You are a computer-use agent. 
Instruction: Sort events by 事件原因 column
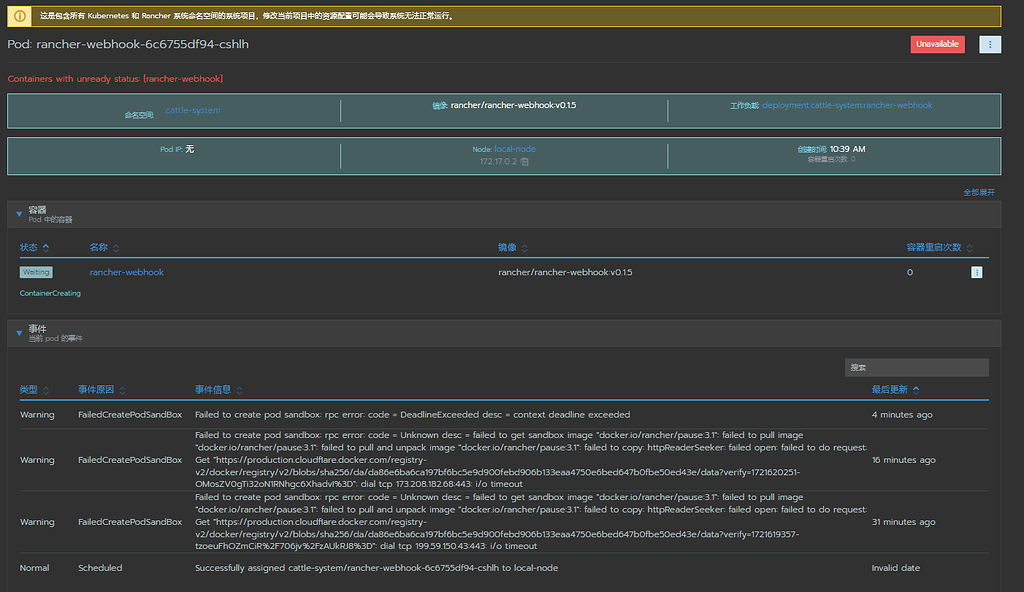click(x=122, y=390)
